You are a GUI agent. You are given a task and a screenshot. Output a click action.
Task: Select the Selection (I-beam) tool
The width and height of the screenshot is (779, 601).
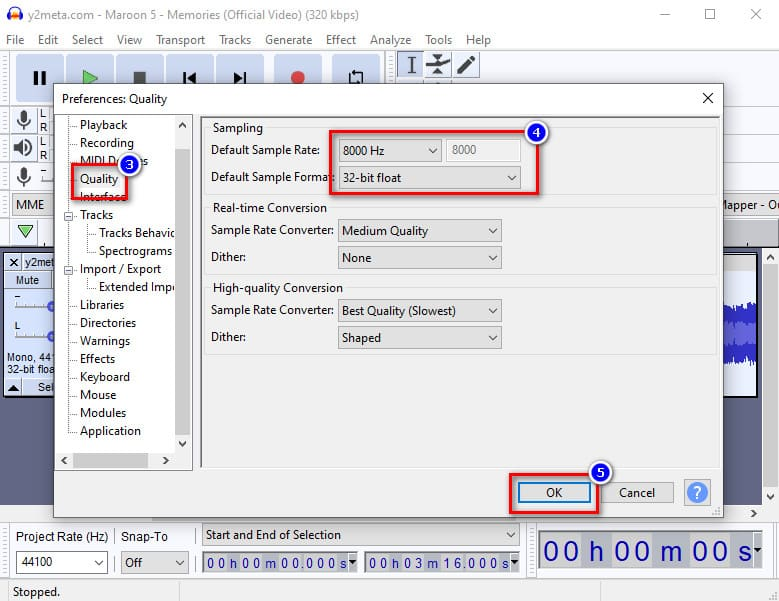click(x=410, y=65)
